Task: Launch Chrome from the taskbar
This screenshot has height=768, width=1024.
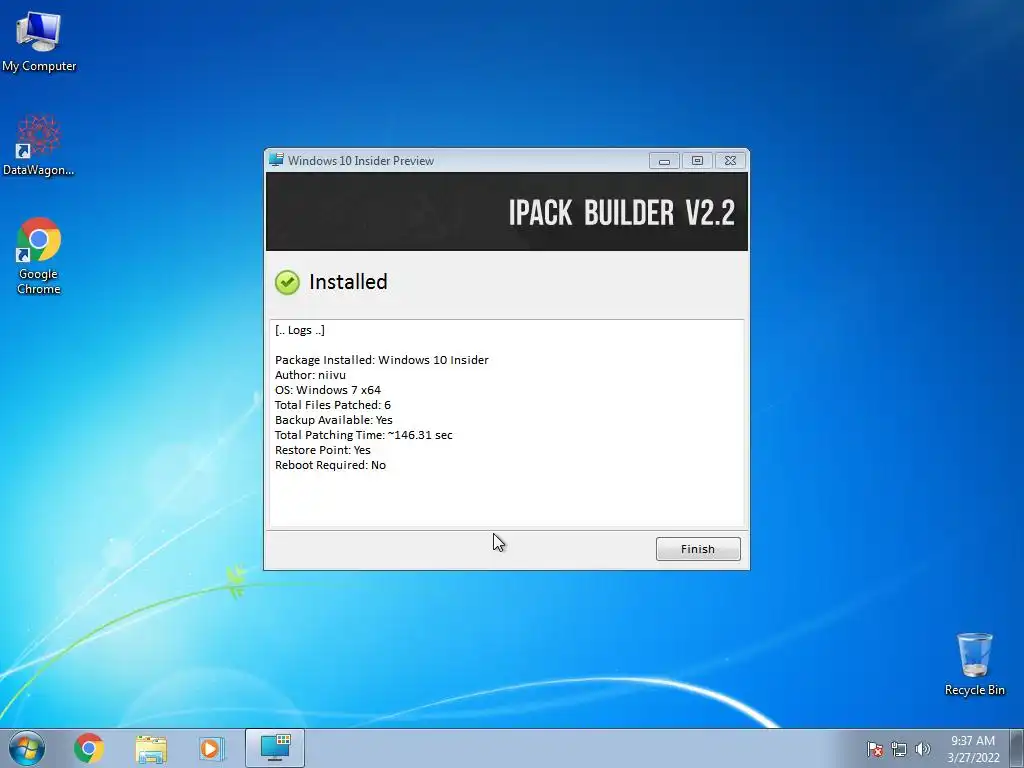Action: point(89,748)
